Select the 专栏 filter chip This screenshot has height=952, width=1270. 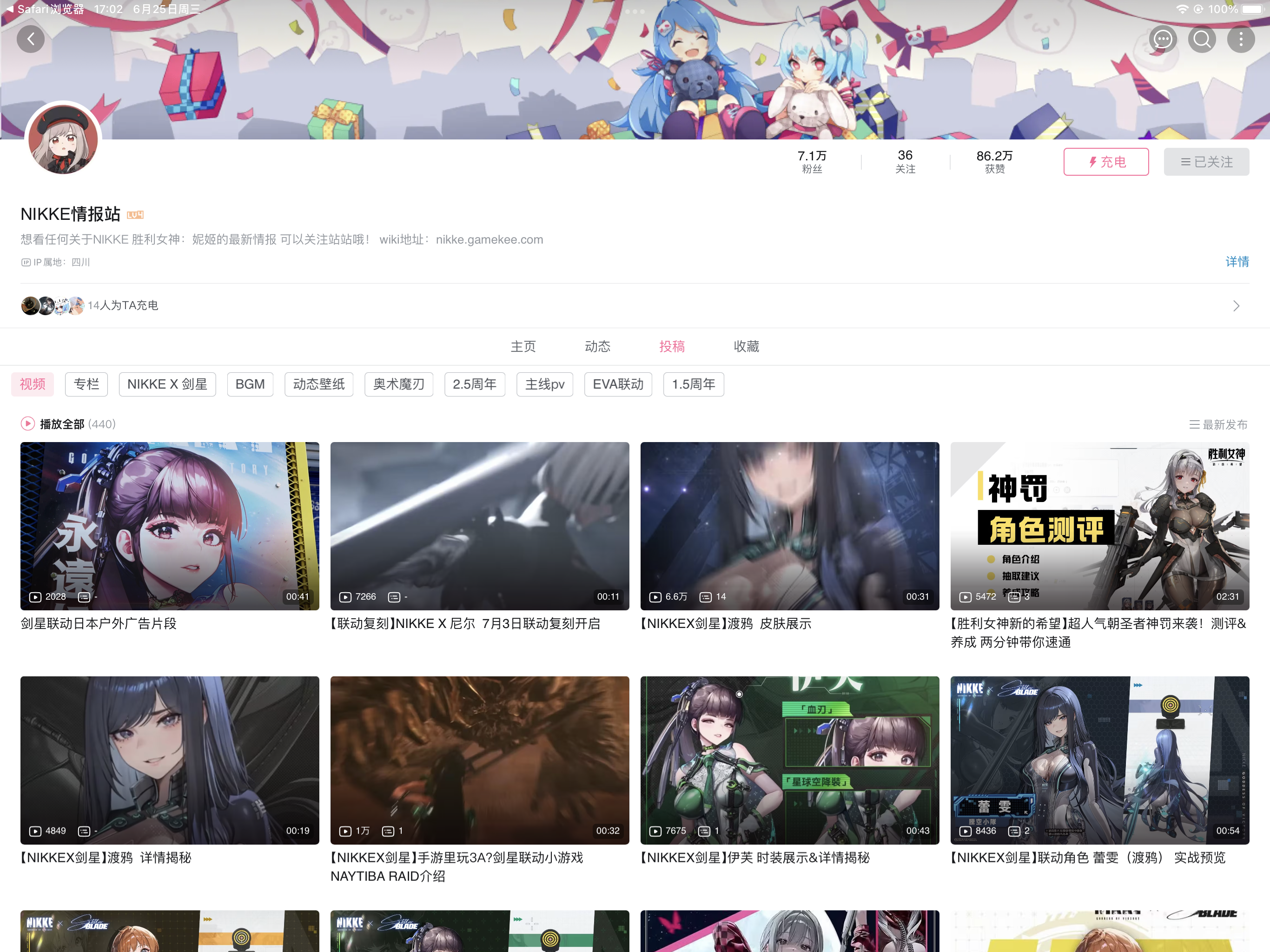coord(86,384)
